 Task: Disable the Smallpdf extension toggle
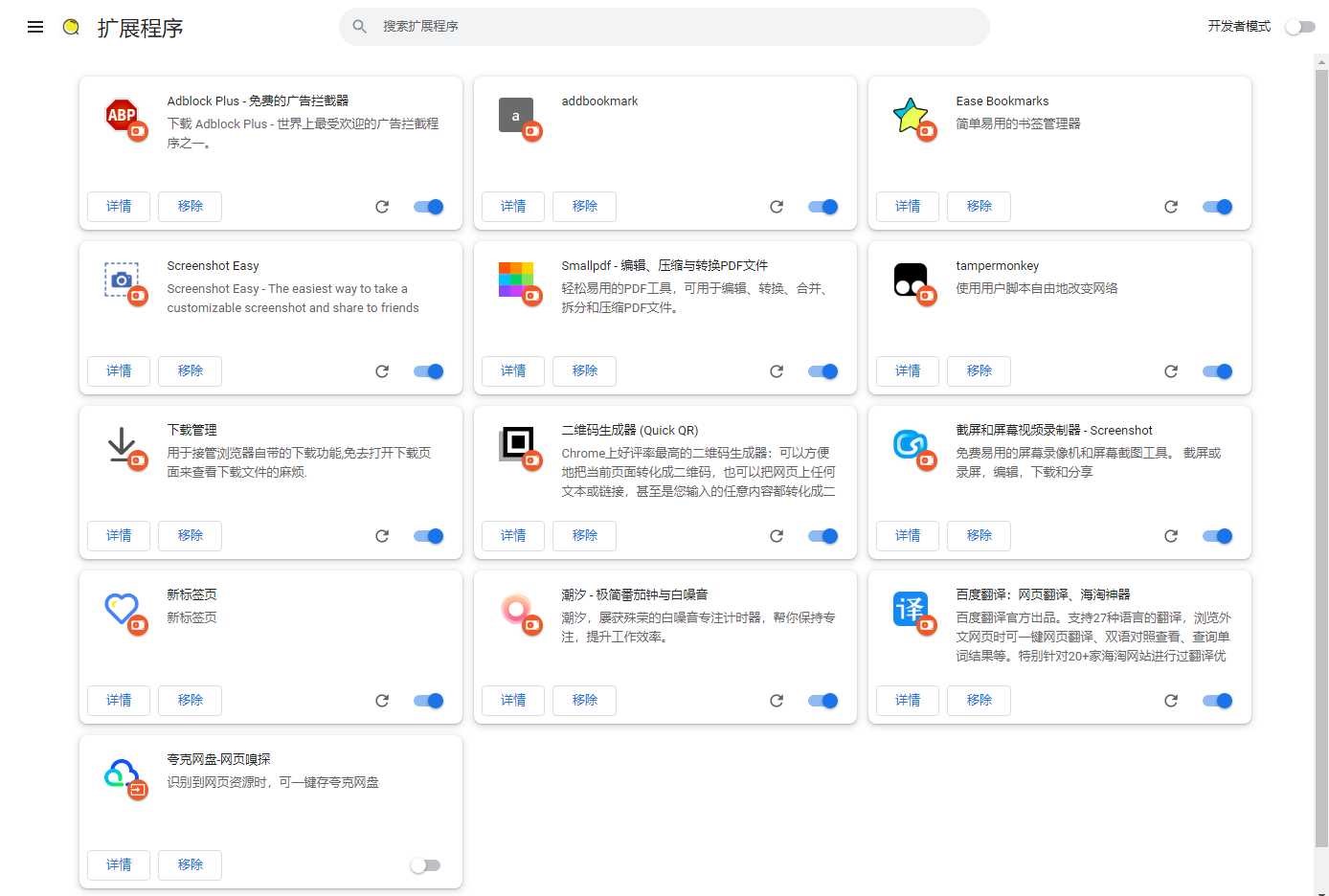pos(822,371)
